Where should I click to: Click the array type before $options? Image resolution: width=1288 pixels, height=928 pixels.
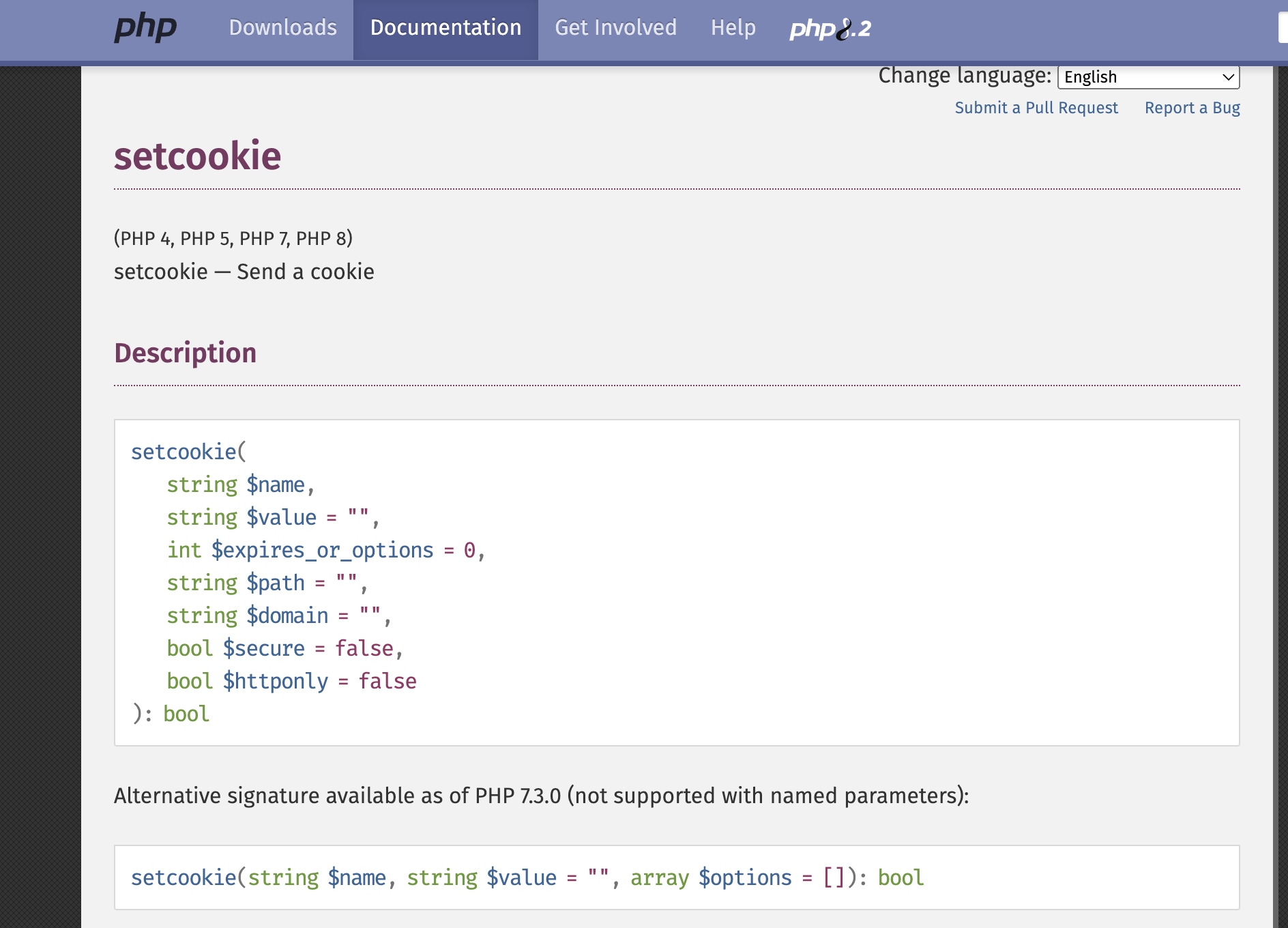click(x=659, y=878)
